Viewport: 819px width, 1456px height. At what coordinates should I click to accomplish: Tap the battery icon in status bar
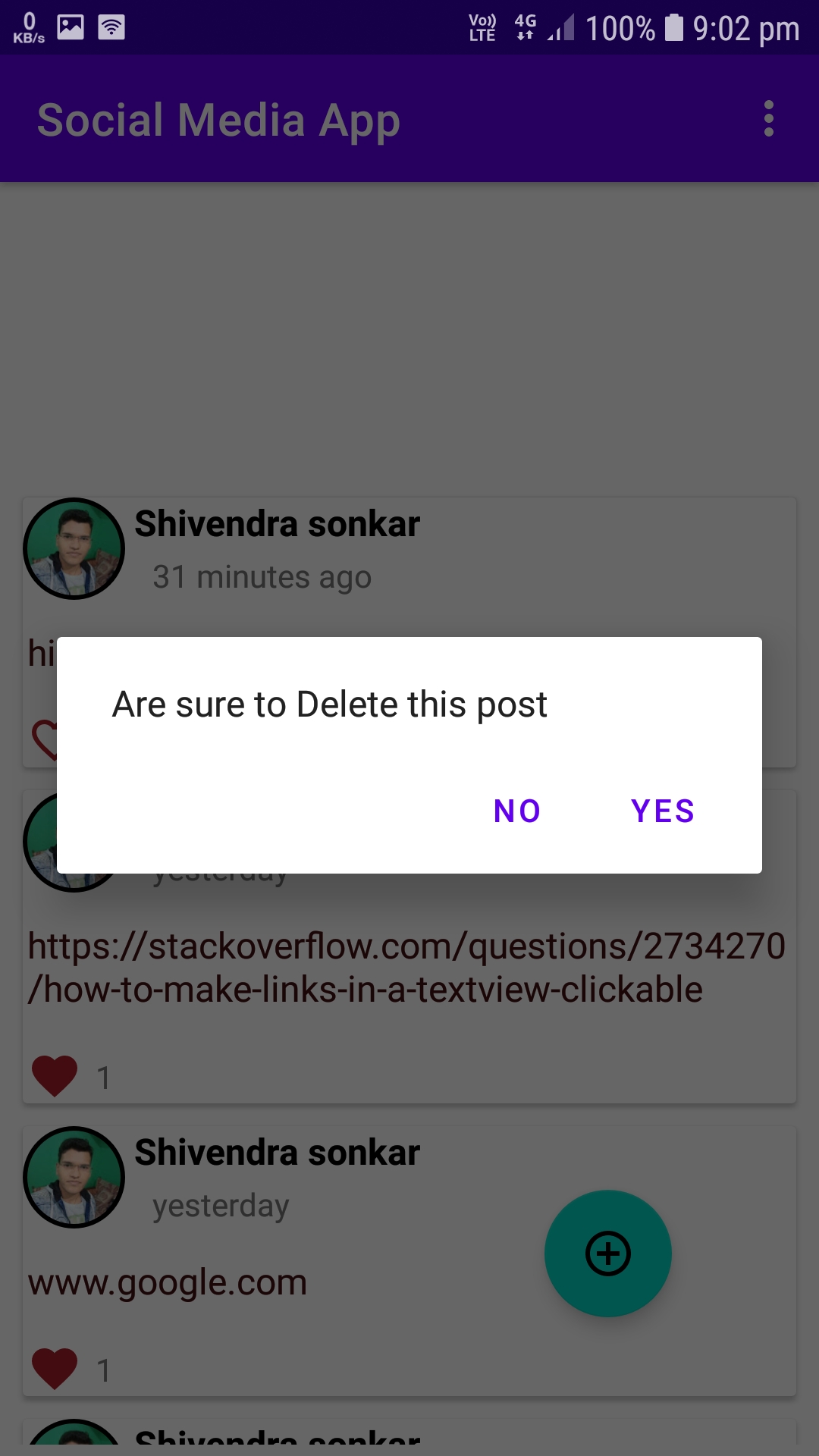(674, 27)
